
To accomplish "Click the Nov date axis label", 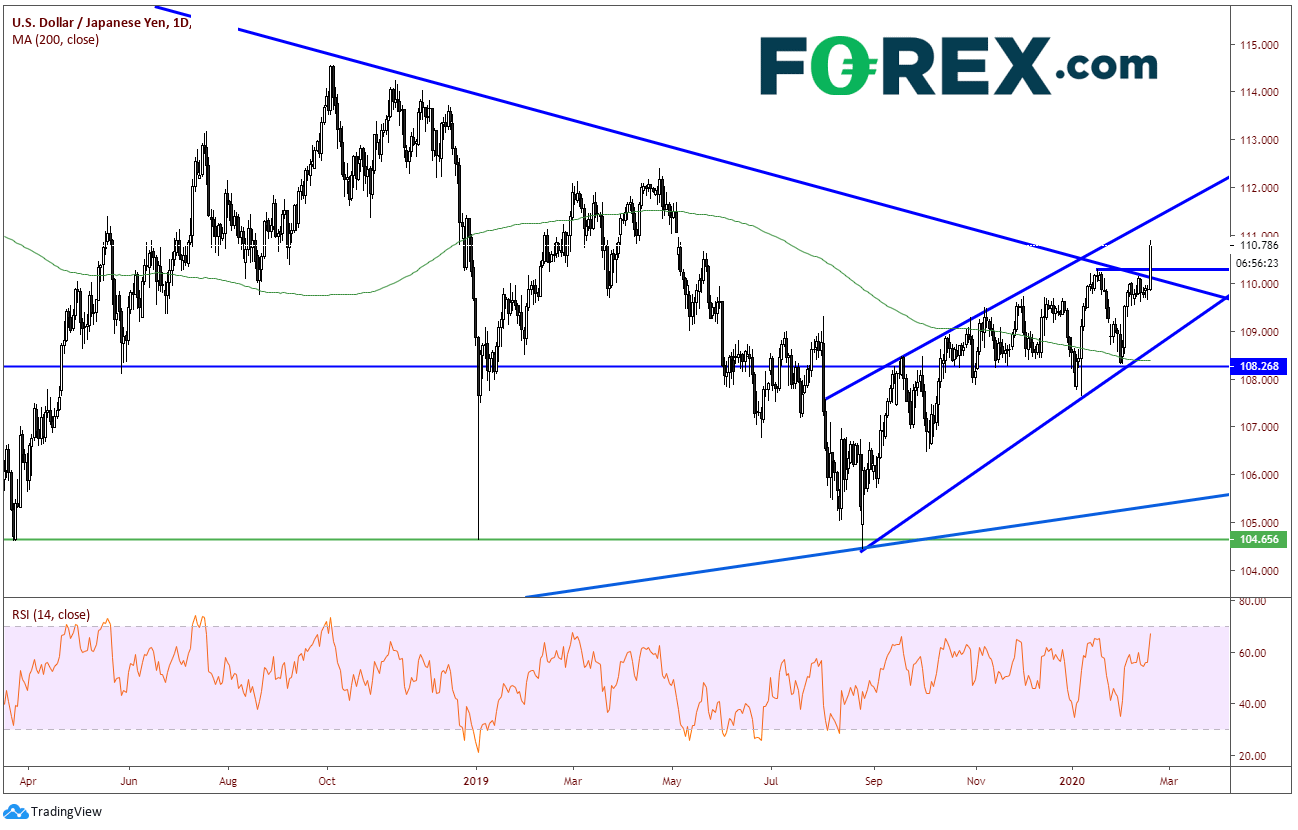I will coord(976,782).
